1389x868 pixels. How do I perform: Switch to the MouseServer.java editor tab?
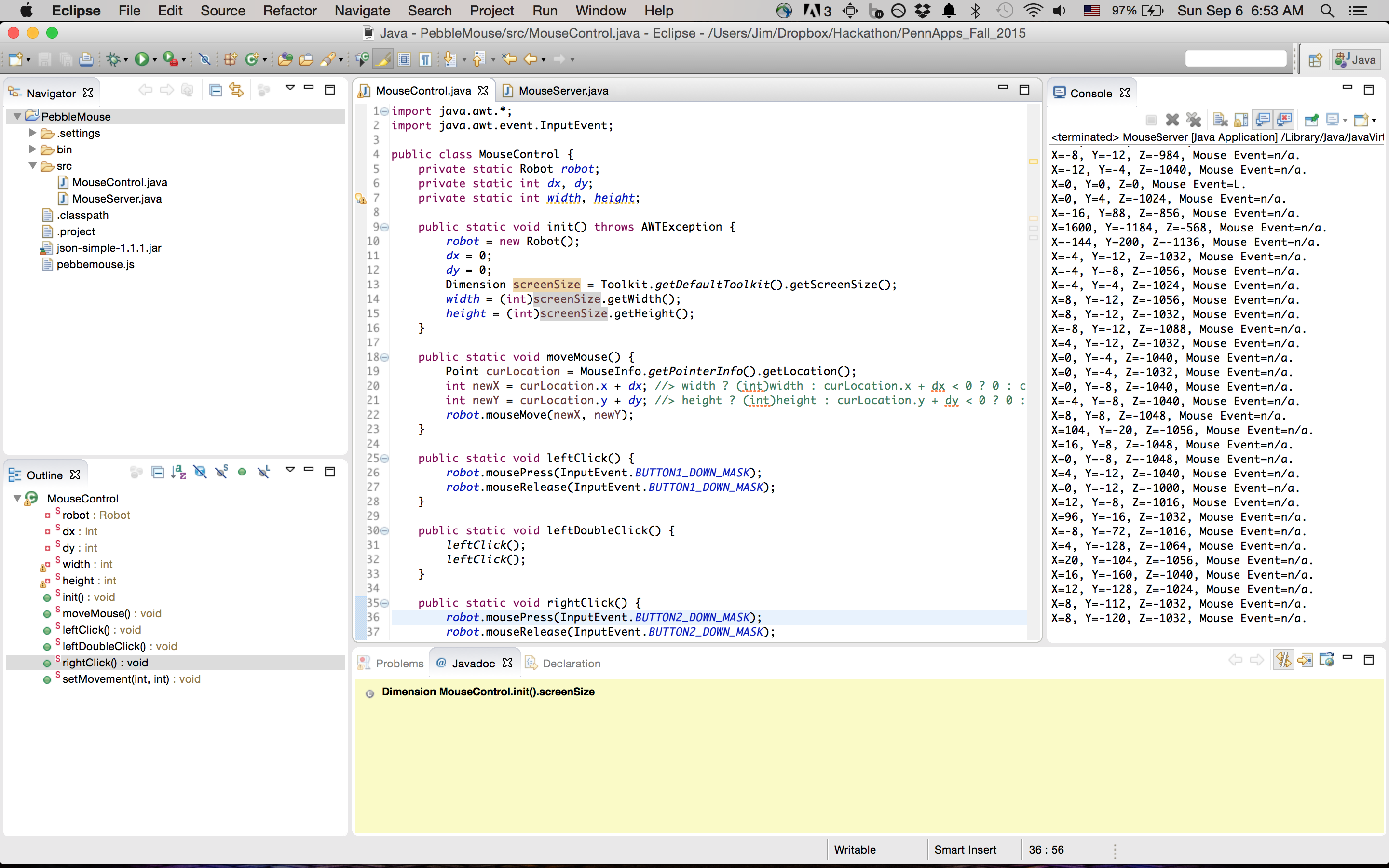[562, 91]
